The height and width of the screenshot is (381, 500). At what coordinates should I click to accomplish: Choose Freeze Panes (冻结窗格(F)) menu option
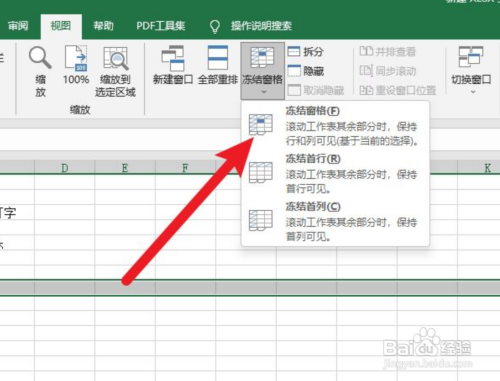335,126
